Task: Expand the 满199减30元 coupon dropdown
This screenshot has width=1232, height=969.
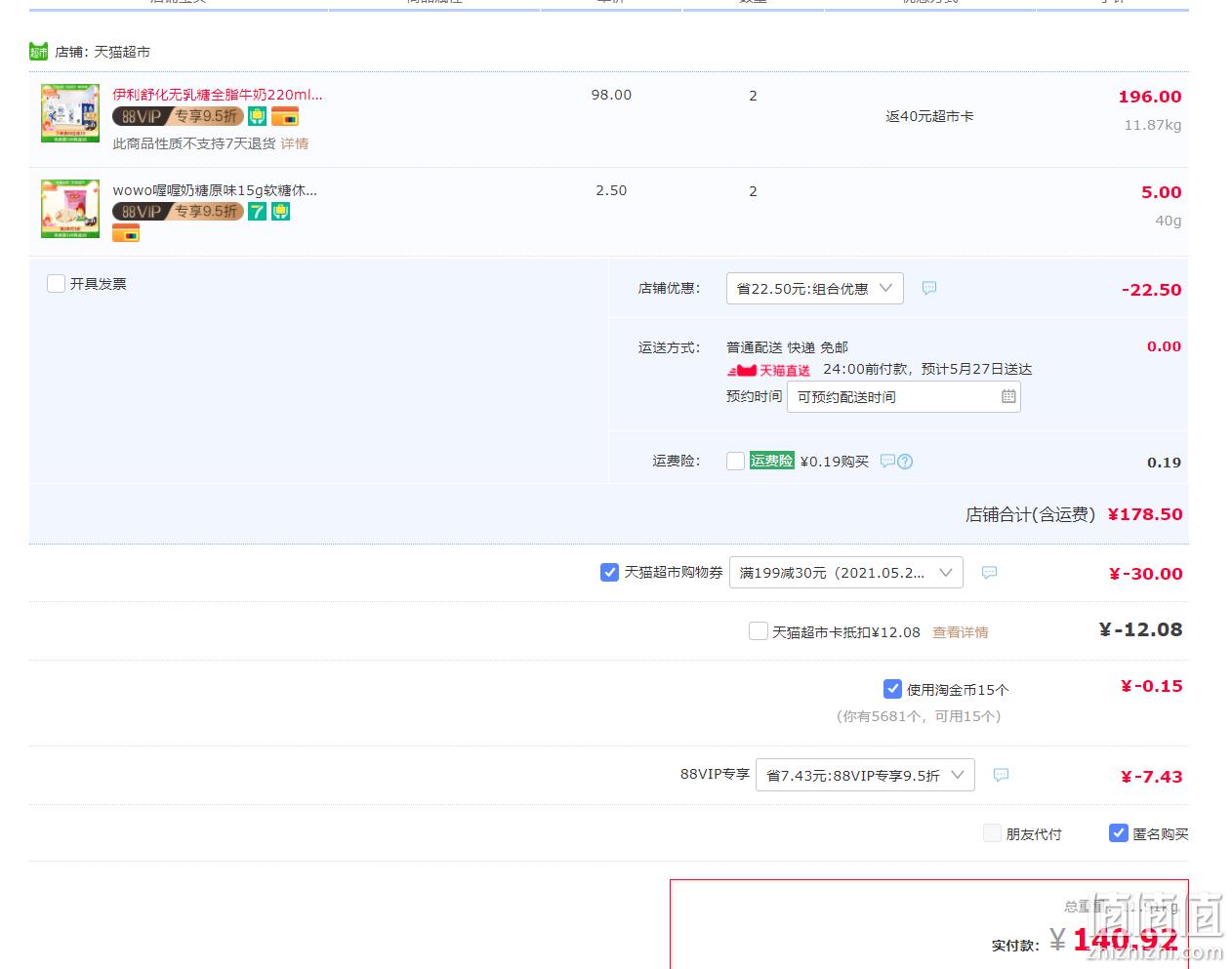Action: click(x=846, y=573)
